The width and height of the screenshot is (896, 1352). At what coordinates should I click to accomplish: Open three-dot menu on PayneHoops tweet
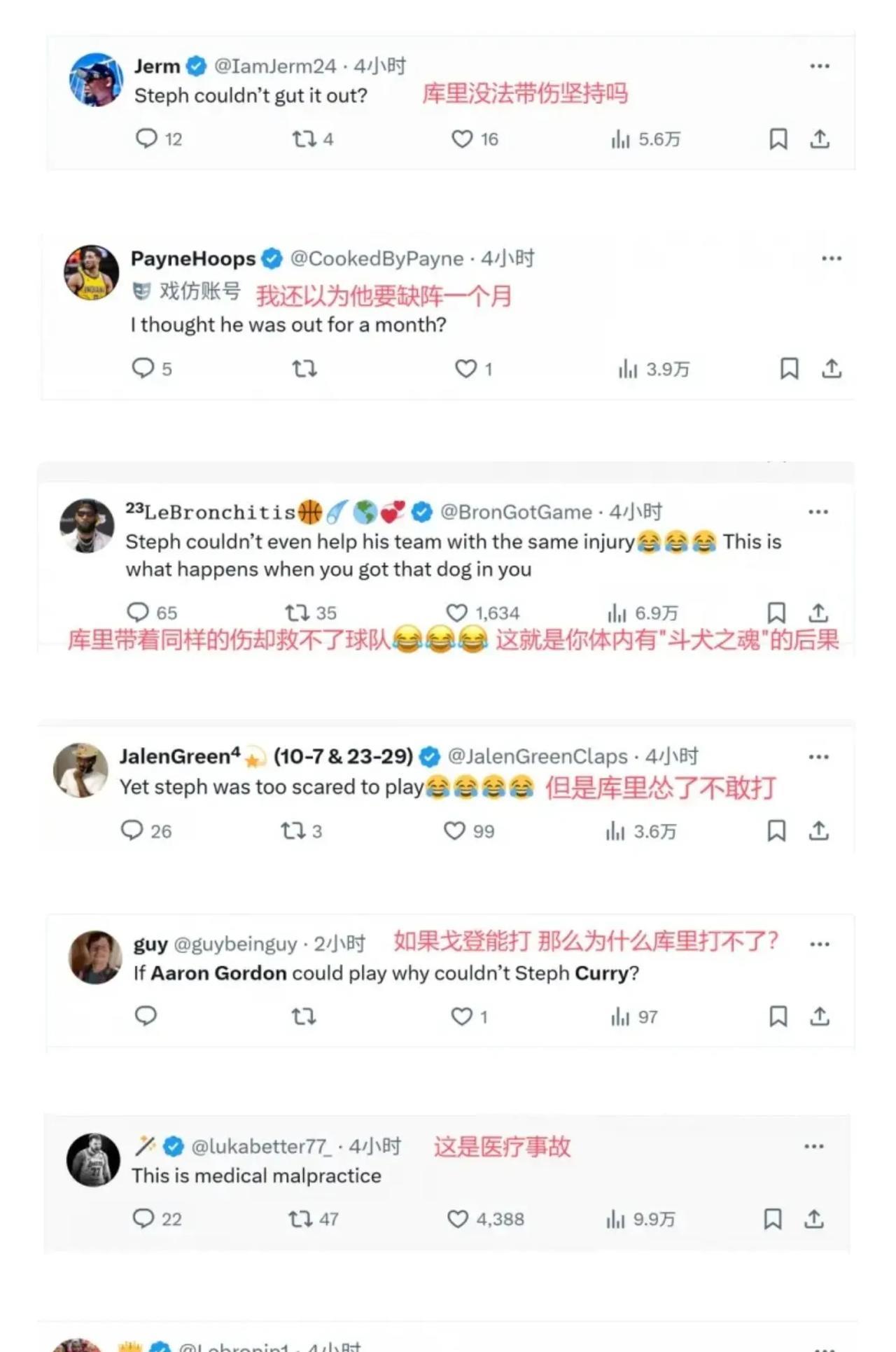(832, 258)
